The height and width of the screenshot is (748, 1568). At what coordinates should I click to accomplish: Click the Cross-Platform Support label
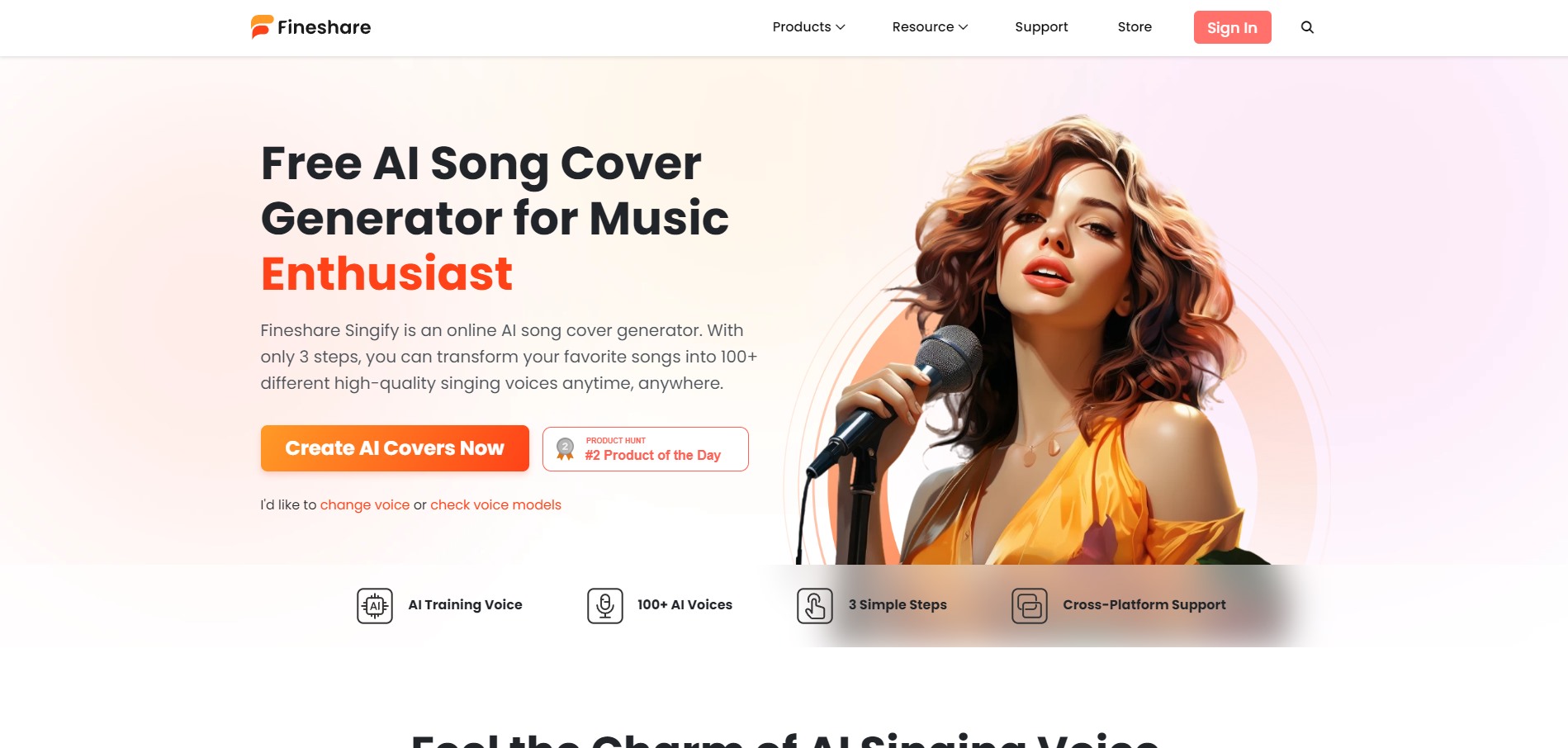point(1144,605)
